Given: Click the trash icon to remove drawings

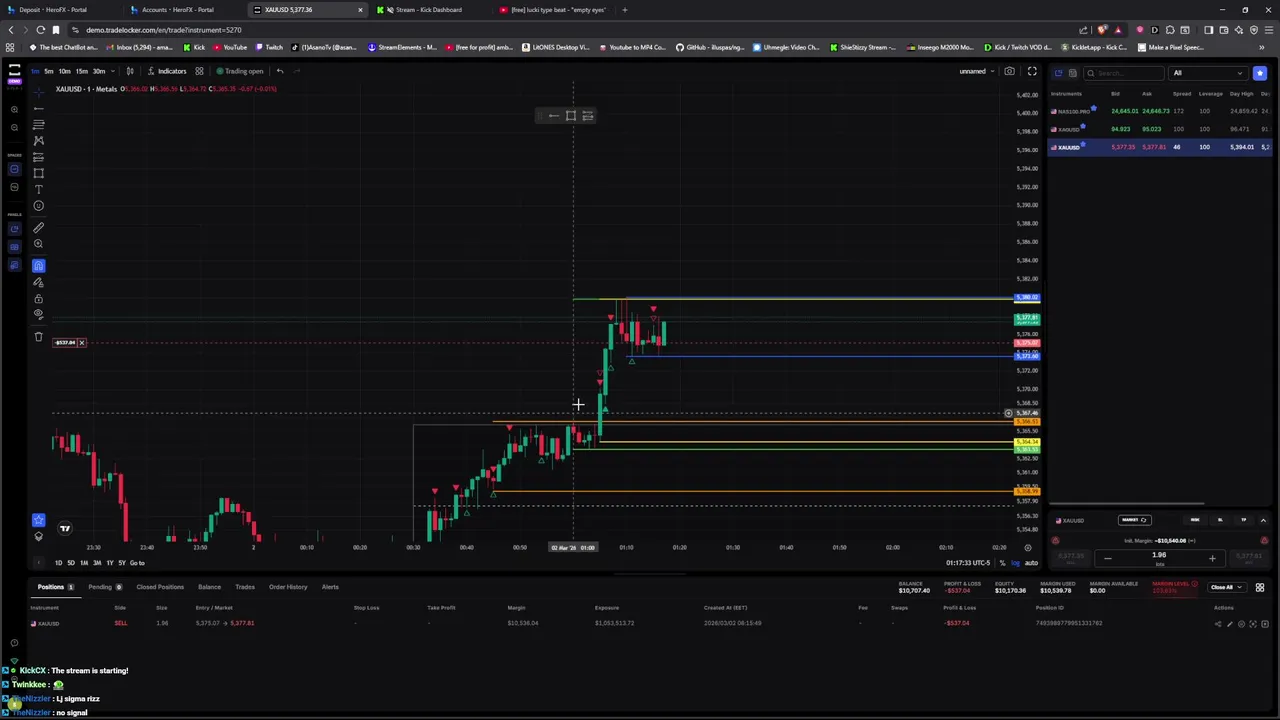Looking at the screenshot, I should coord(38,337).
